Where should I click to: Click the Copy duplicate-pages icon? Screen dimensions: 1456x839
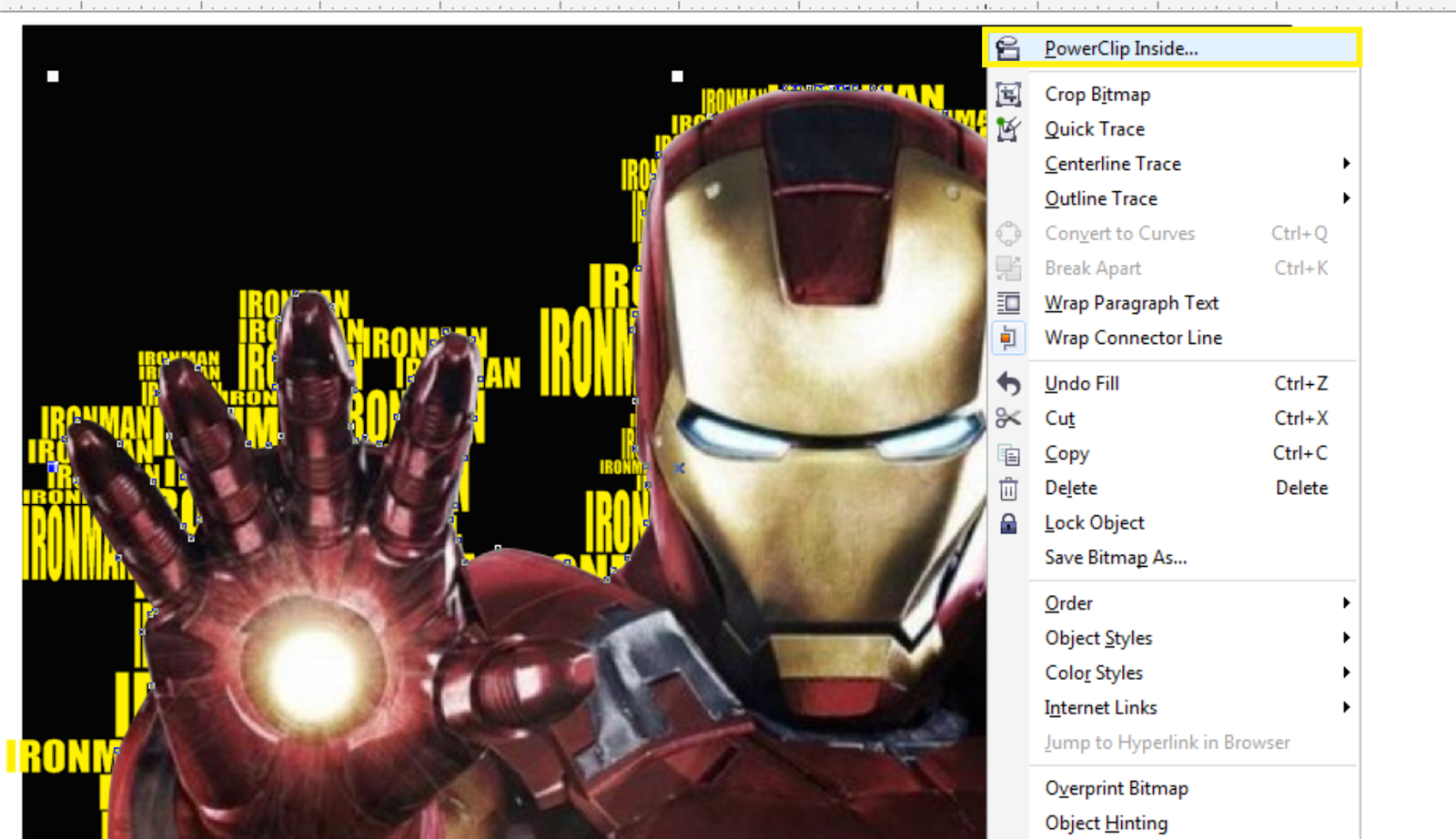[x=1007, y=452]
